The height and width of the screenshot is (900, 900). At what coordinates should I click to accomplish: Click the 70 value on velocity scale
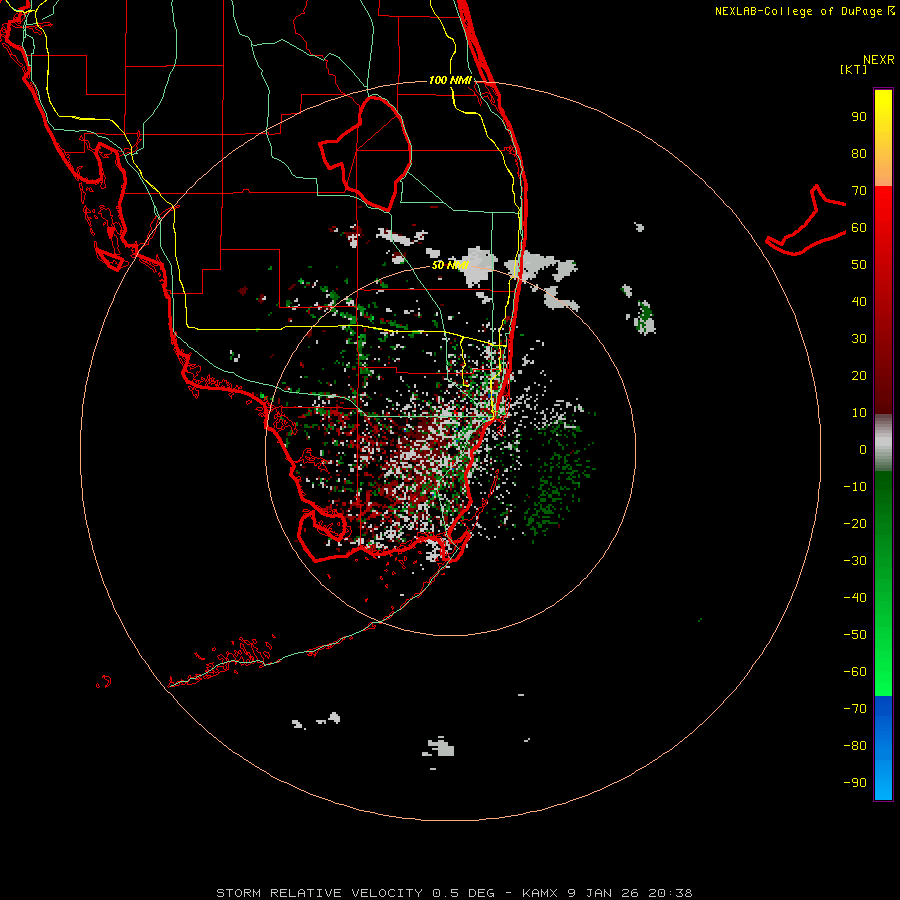859,191
